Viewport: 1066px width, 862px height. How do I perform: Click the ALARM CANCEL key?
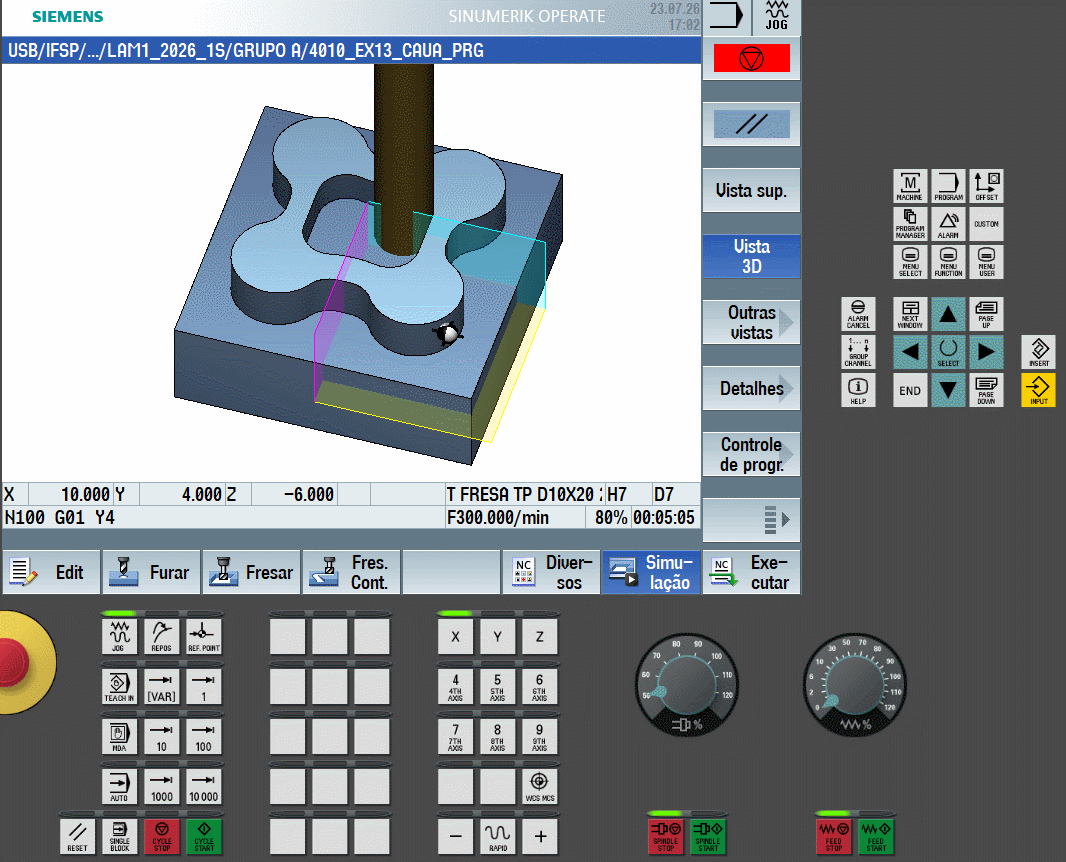(x=858, y=313)
